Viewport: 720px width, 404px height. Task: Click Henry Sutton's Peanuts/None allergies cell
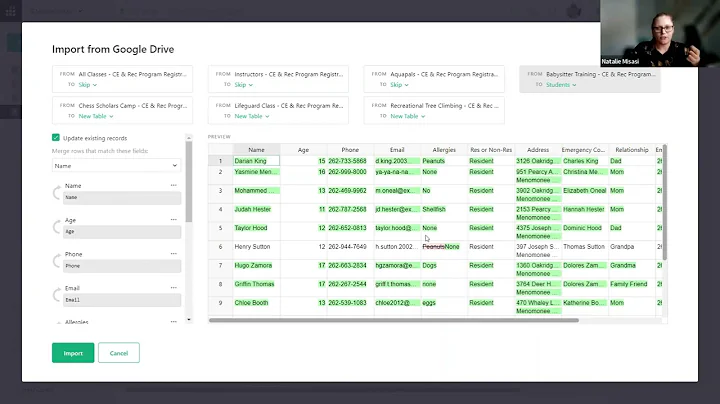444,250
